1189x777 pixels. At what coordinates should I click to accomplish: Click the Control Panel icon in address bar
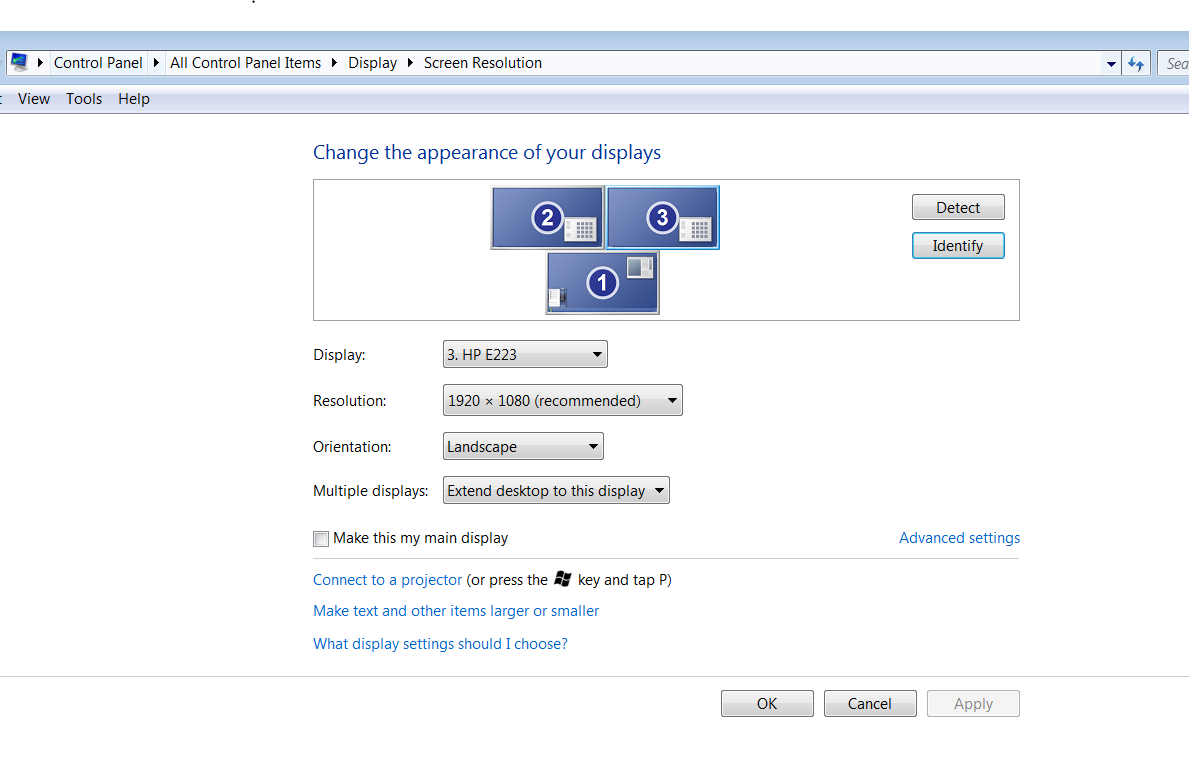[x=20, y=62]
